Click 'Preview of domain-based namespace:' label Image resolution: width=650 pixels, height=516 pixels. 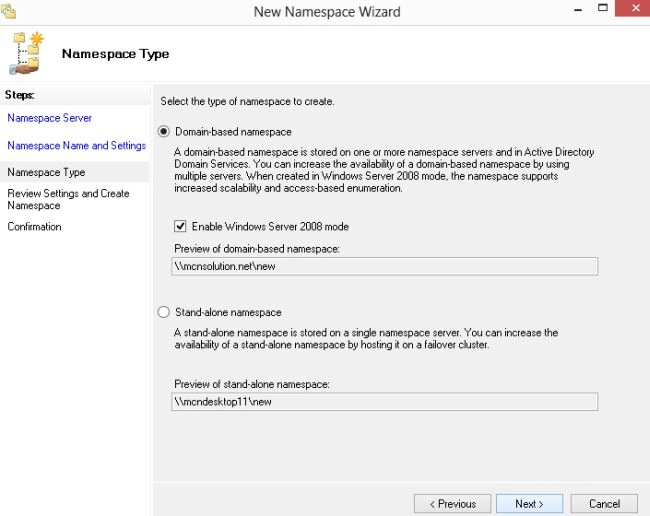pyautogui.click(x=257, y=249)
